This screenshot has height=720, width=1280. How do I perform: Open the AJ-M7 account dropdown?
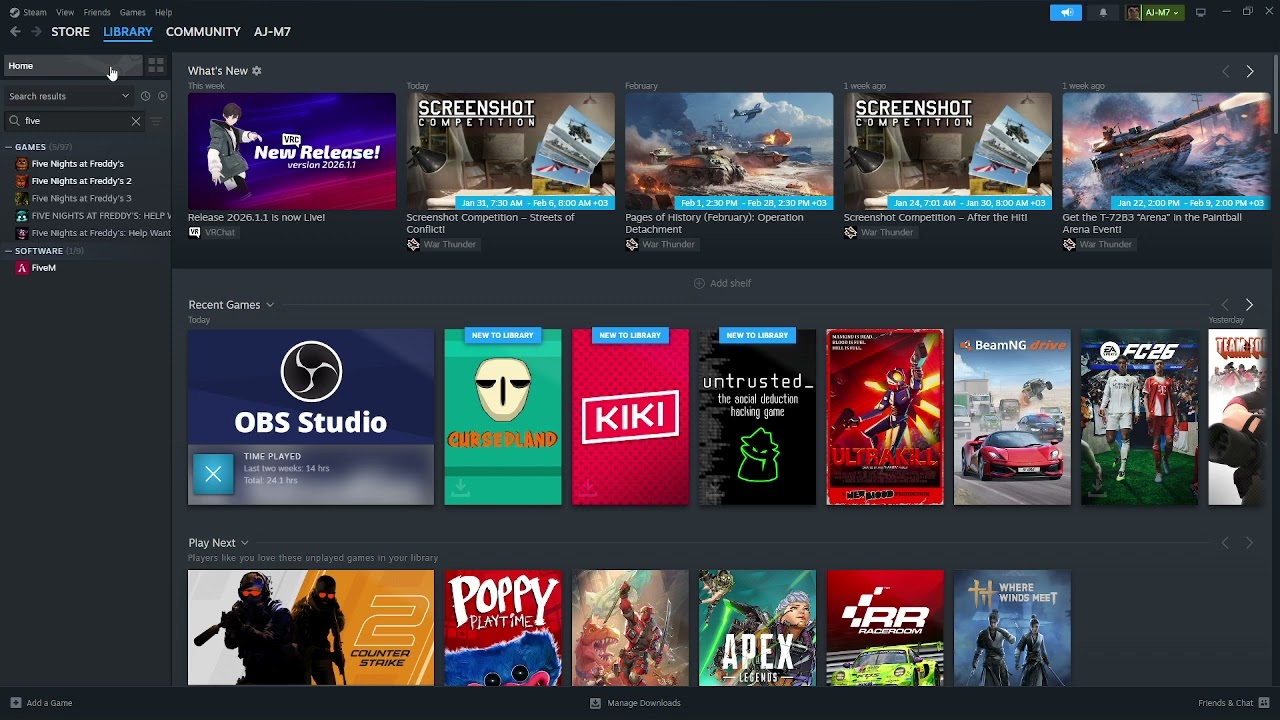1162,12
